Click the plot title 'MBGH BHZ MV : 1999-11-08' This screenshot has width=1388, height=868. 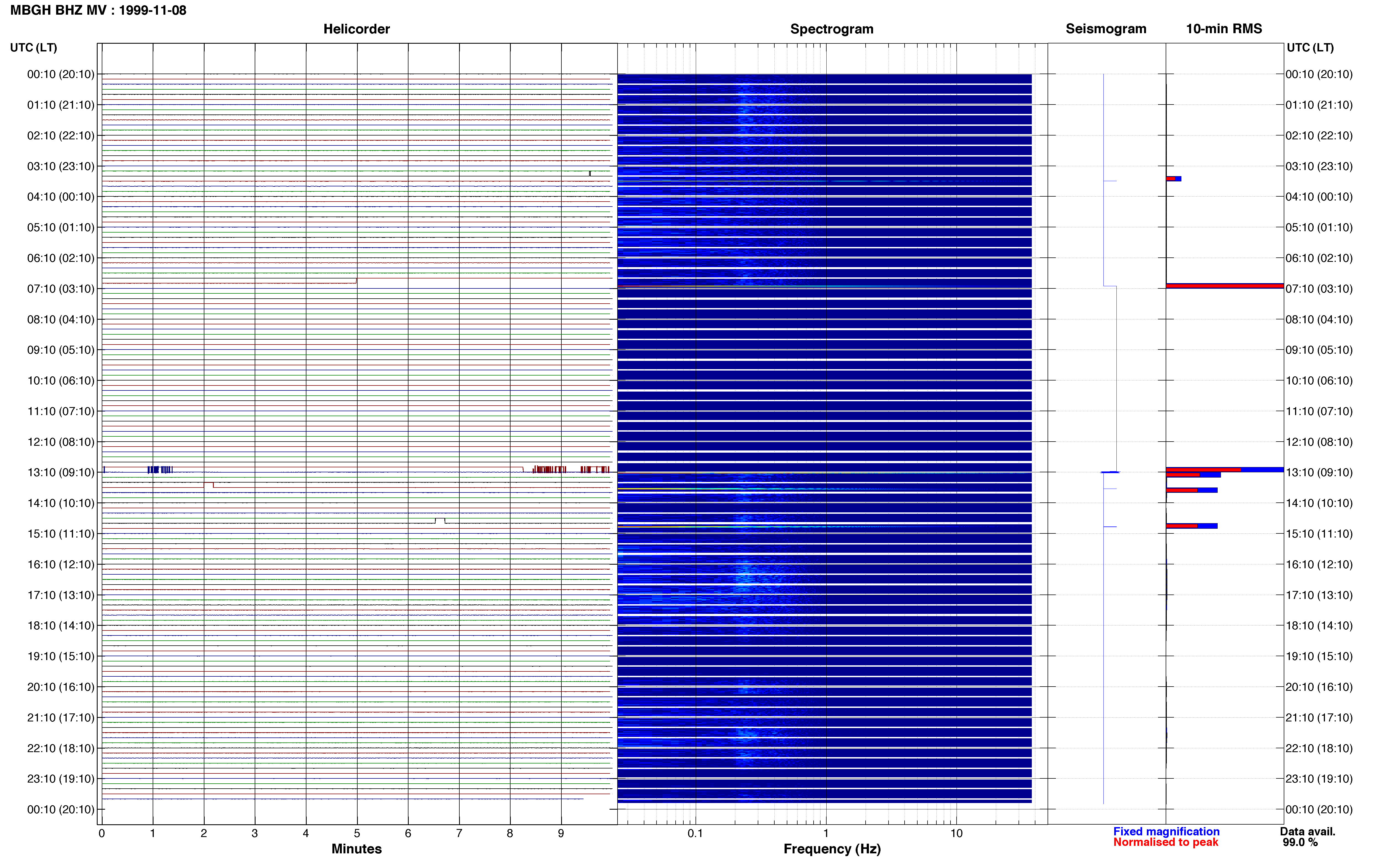tap(98, 10)
